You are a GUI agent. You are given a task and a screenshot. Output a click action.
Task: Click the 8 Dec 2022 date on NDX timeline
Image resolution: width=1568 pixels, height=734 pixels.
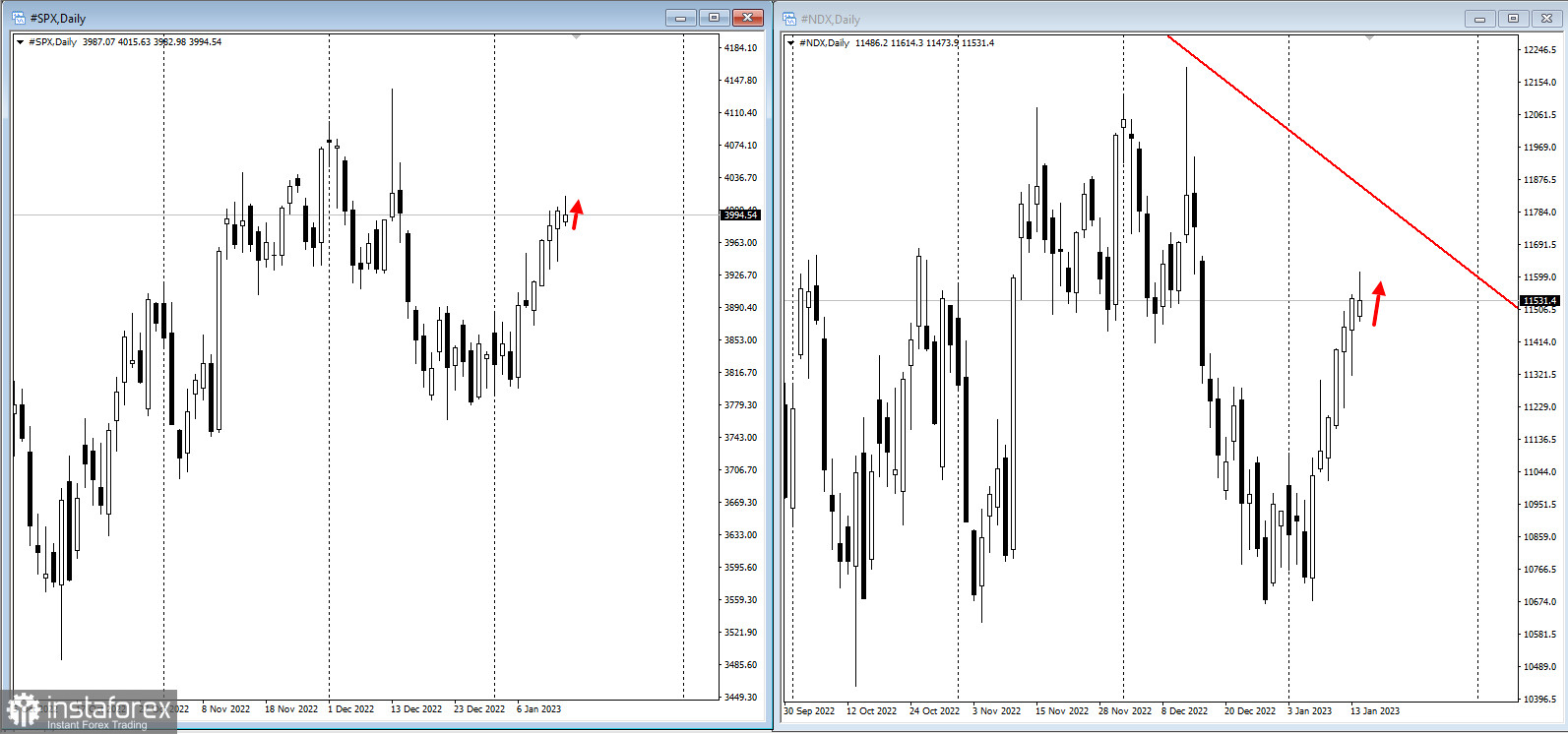[1185, 711]
